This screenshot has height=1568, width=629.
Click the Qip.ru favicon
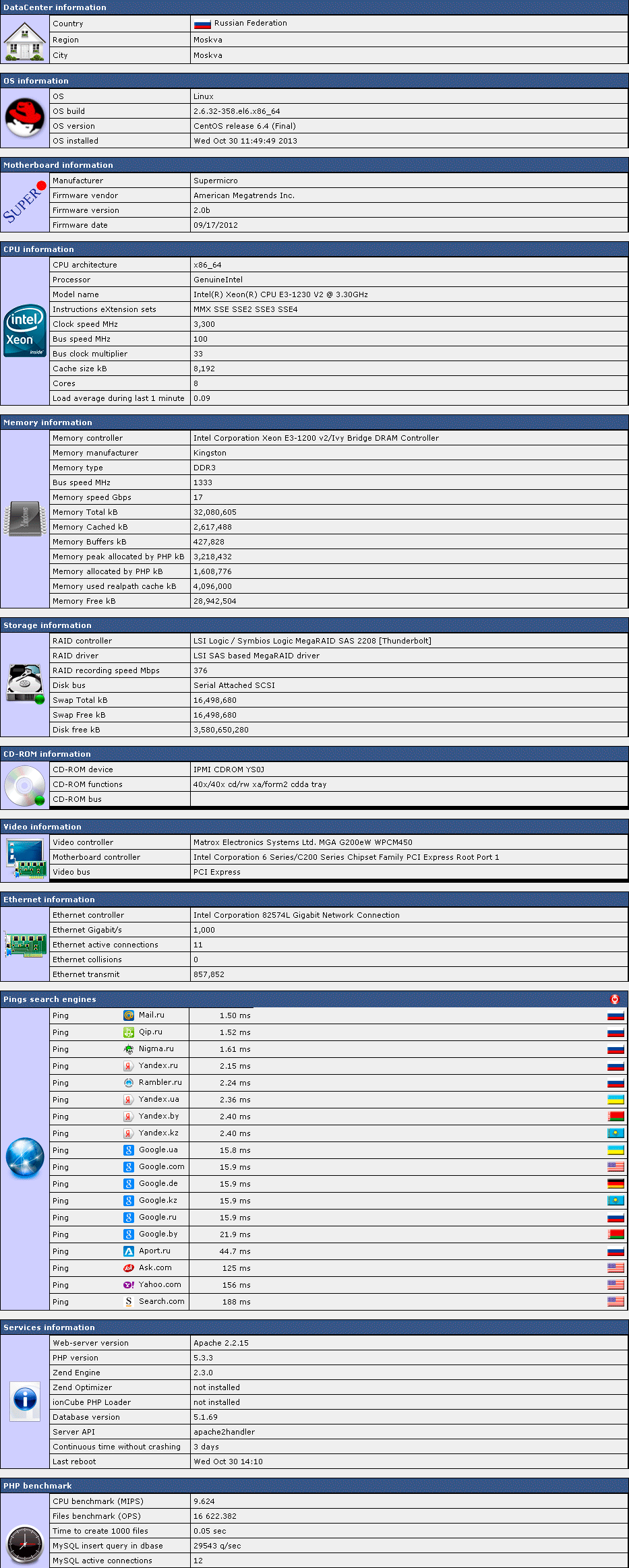pyautogui.click(x=129, y=1032)
